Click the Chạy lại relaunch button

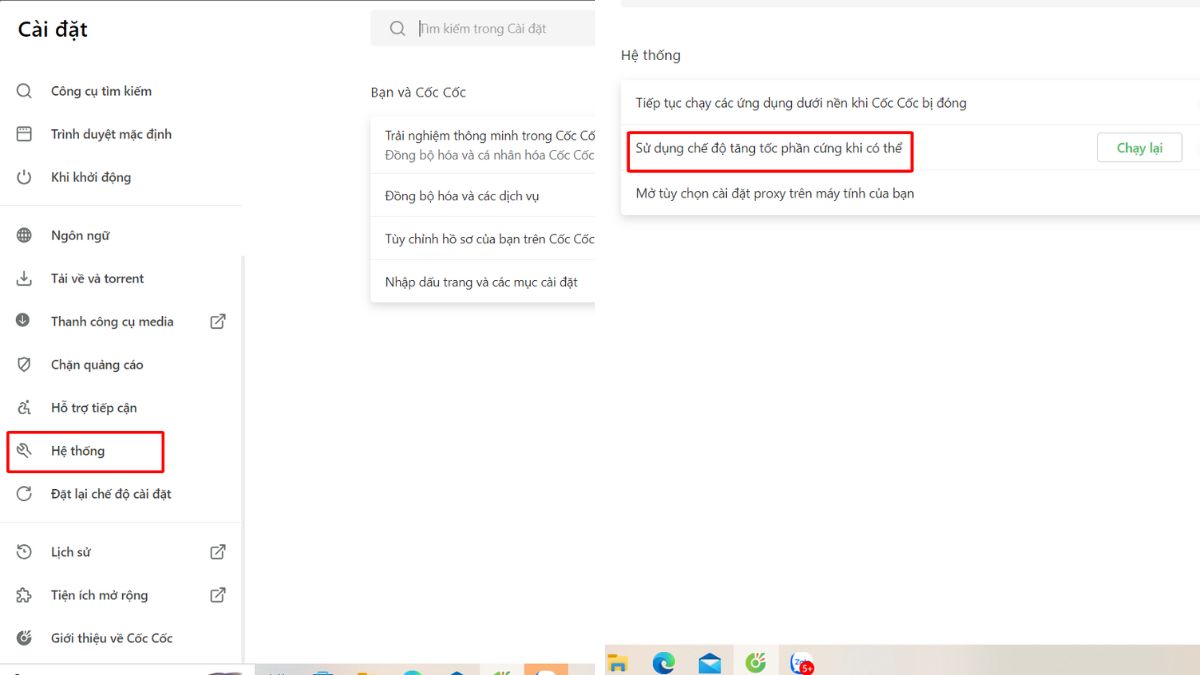[1139, 148]
